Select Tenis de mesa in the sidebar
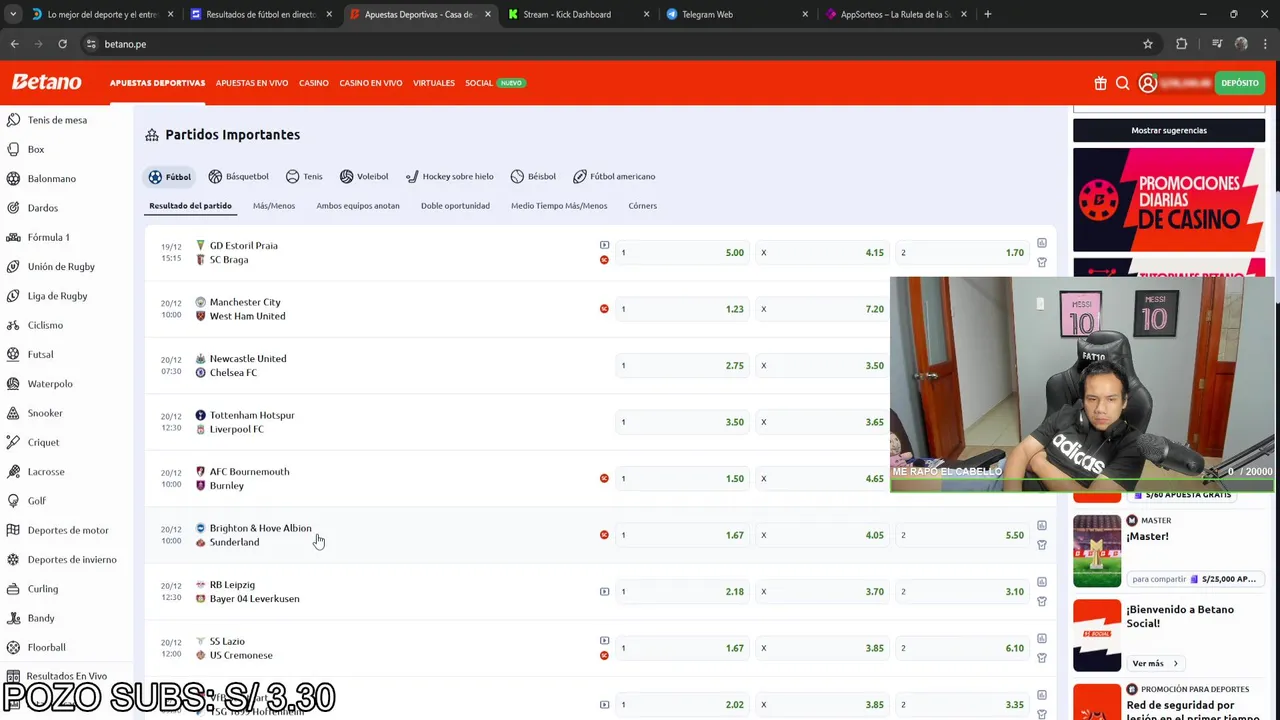 tap(57, 120)
